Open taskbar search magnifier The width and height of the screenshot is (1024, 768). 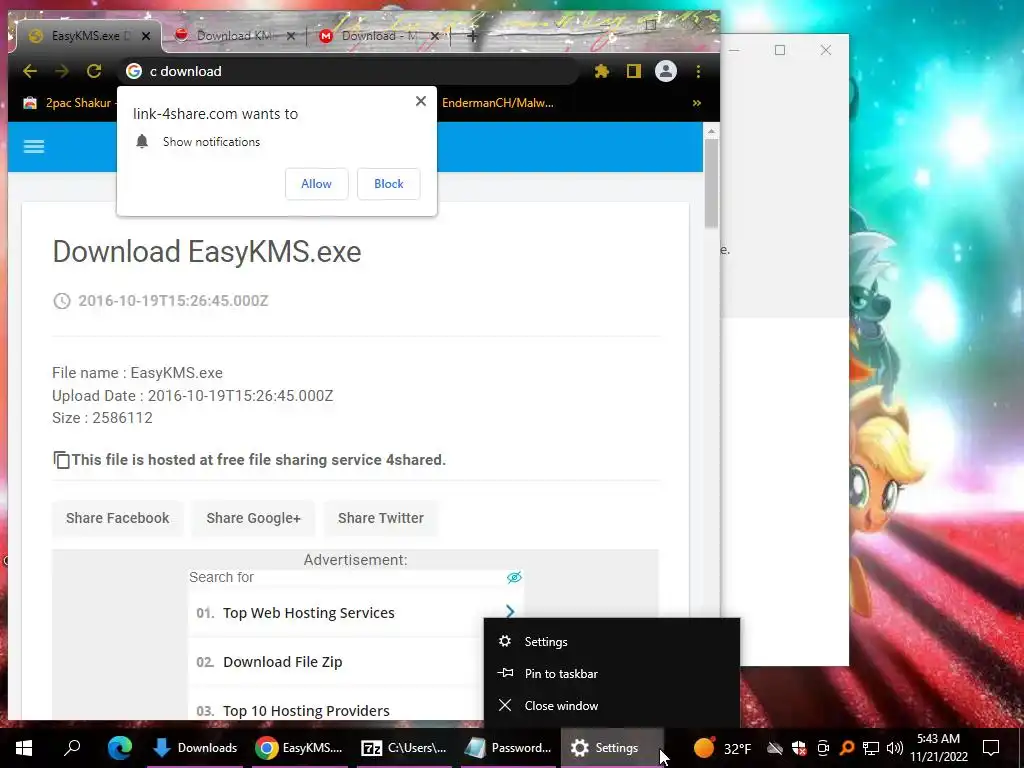click(72, 748)
